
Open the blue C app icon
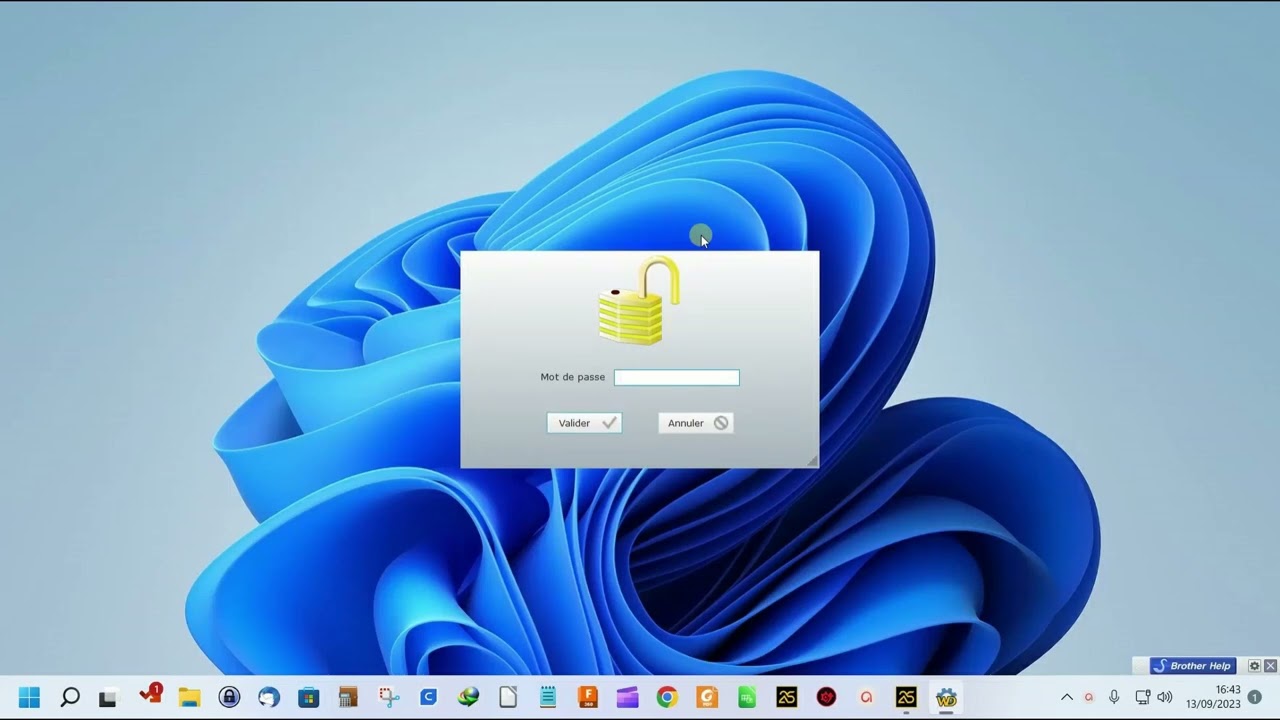428,697
